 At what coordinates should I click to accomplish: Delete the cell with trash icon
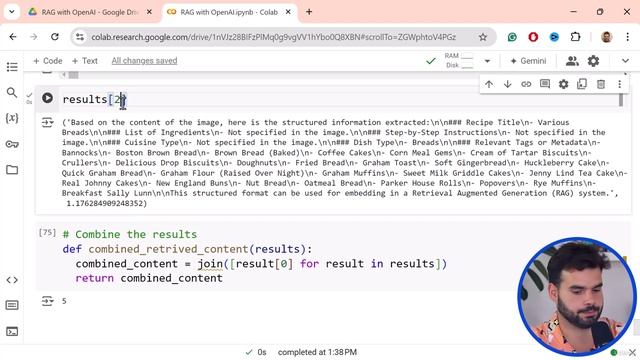coord(601,84)
